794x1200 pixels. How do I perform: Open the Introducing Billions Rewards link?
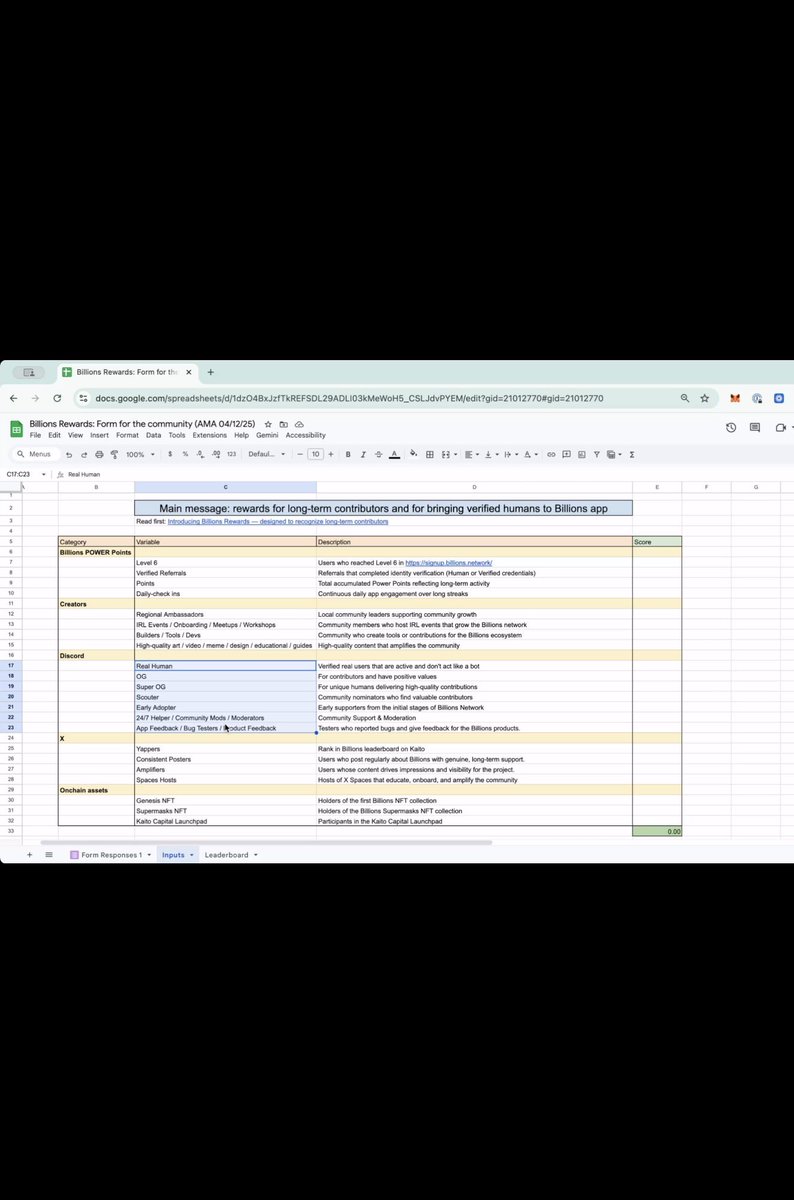278,521
